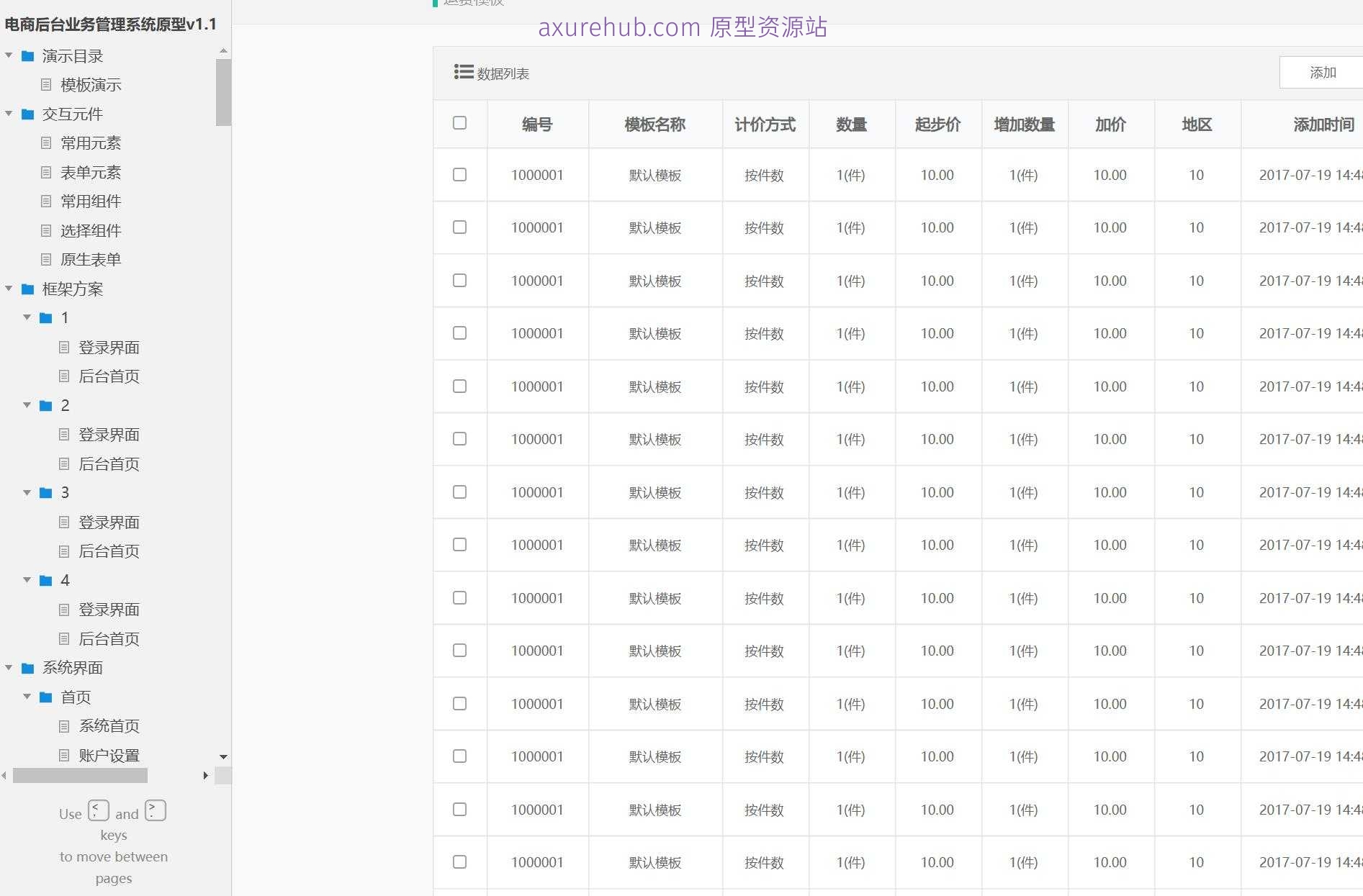
Task: Select 后台首页 under folder 3
Action: [x=109, y=551]
